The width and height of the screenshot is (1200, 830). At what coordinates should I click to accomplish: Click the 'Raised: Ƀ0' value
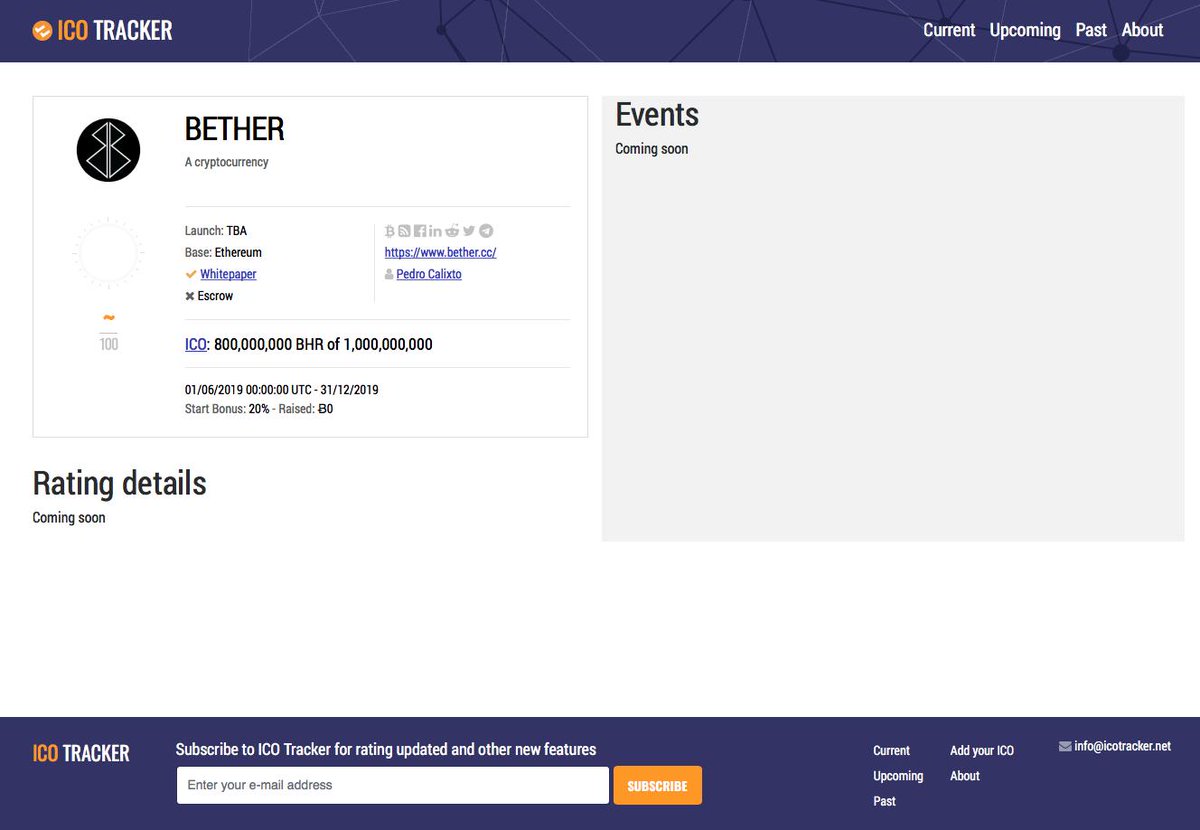click(x=306, y=409)
